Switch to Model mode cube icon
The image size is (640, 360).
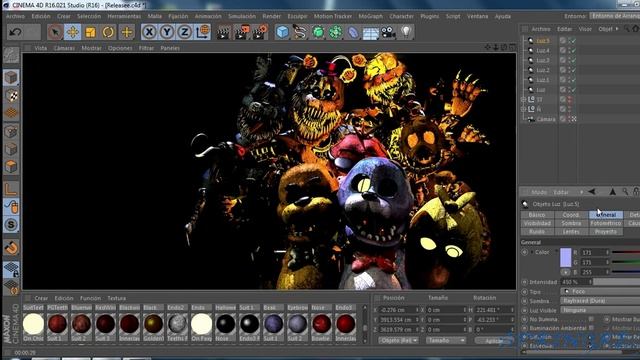[x=11, y=77]
